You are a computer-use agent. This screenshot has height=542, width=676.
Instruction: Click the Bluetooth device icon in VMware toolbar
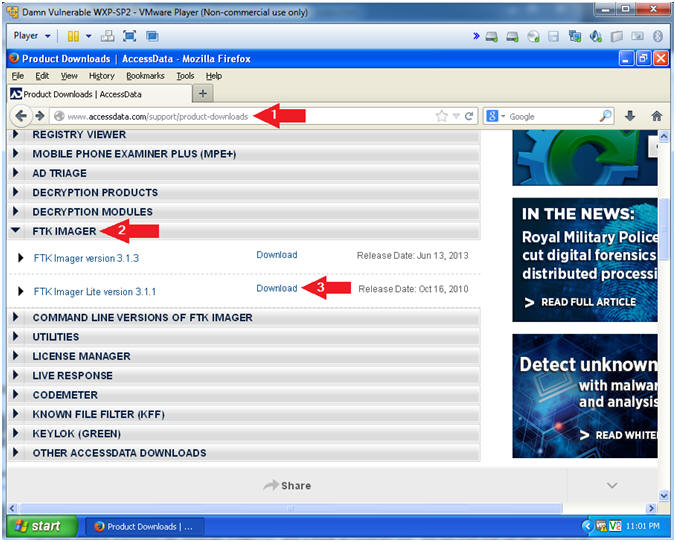(x=657, y=36)
